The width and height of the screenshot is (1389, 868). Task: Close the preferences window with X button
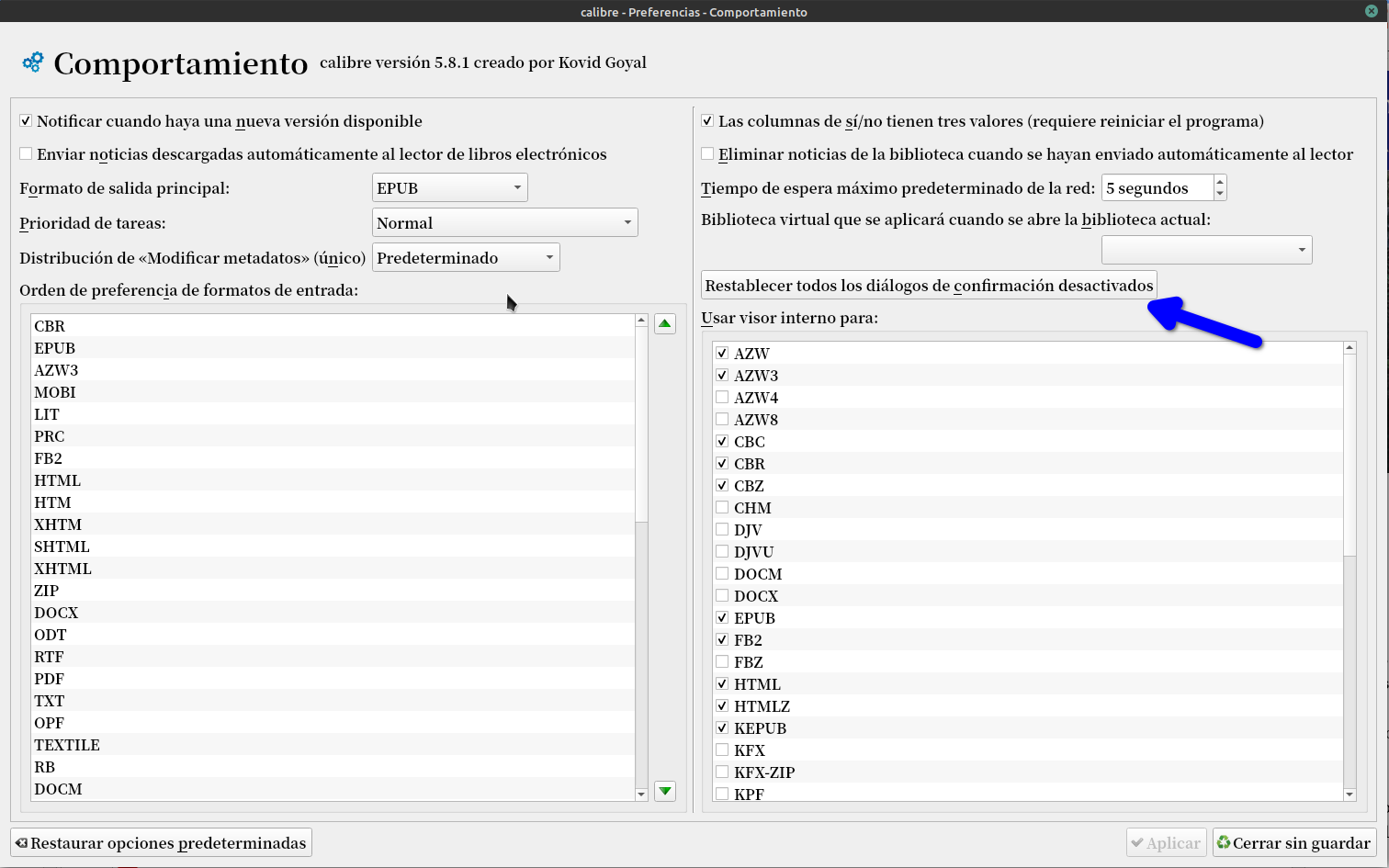[x=1372, y=11]
